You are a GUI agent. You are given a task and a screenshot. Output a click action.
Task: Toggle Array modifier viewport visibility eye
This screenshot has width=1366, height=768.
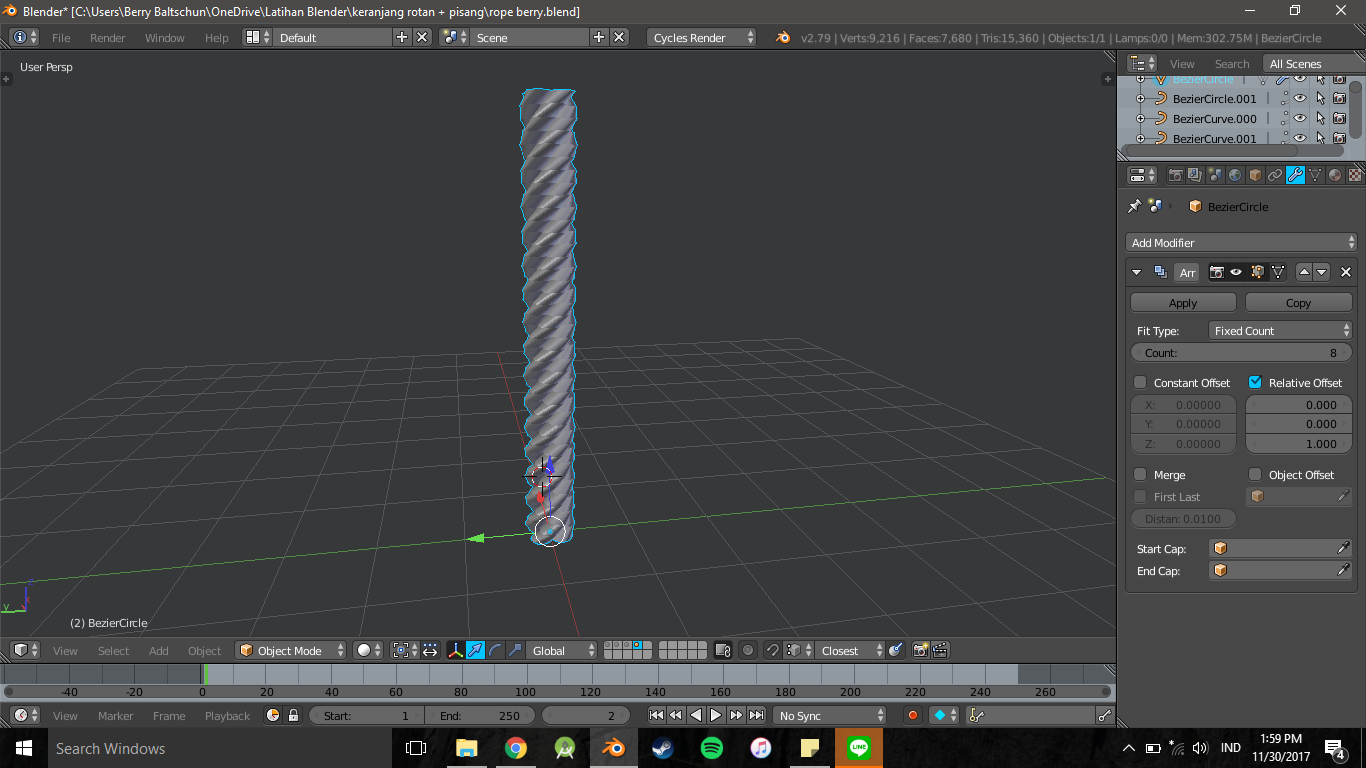(x=1236, y=272)
